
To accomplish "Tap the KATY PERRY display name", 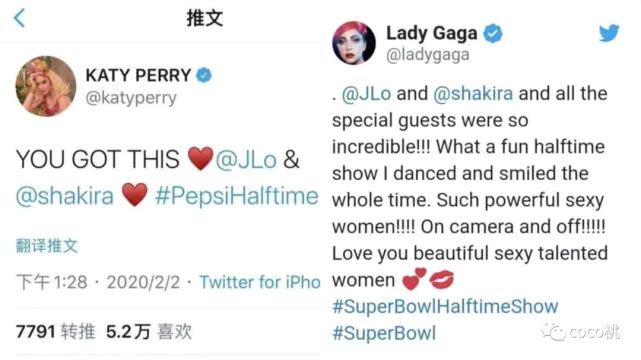I will [x=138, y=75].
